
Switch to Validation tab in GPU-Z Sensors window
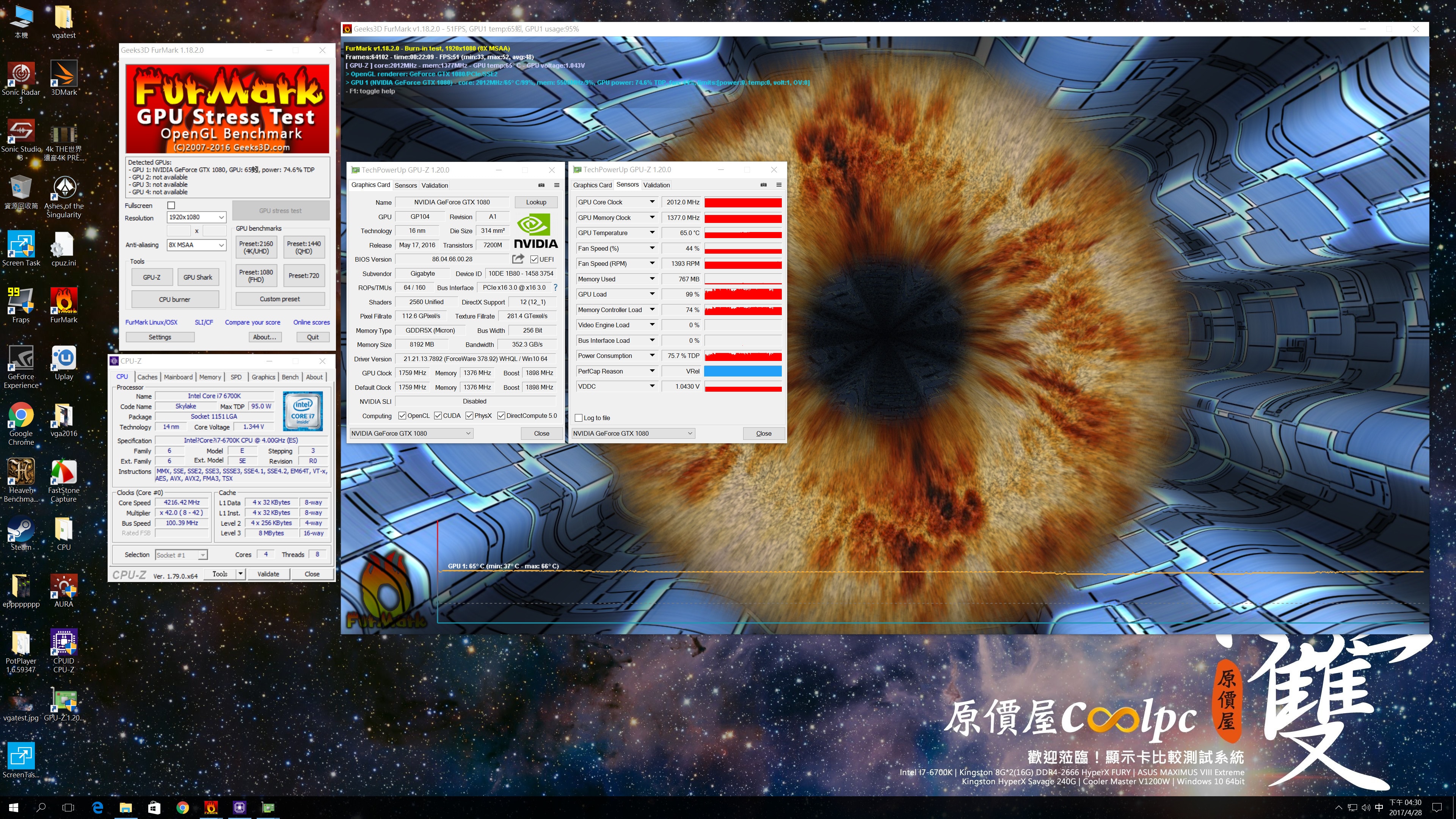pos(656,185)
